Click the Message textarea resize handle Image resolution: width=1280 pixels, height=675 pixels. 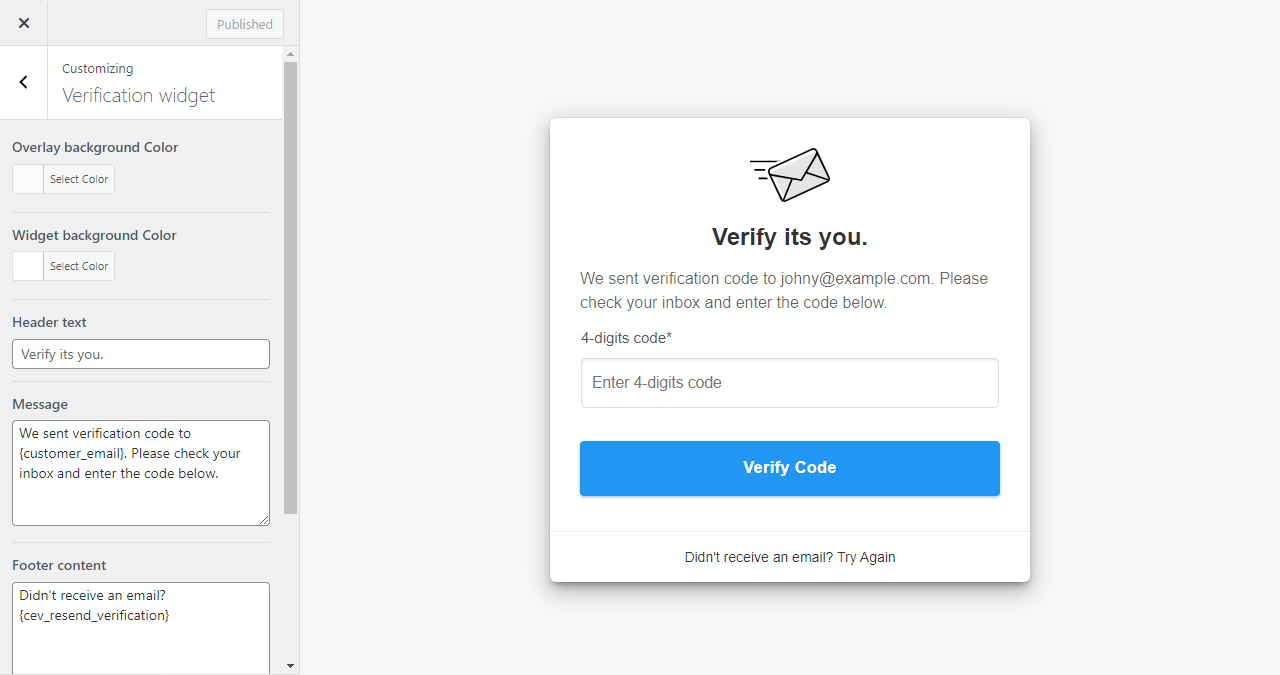(263, 519)
